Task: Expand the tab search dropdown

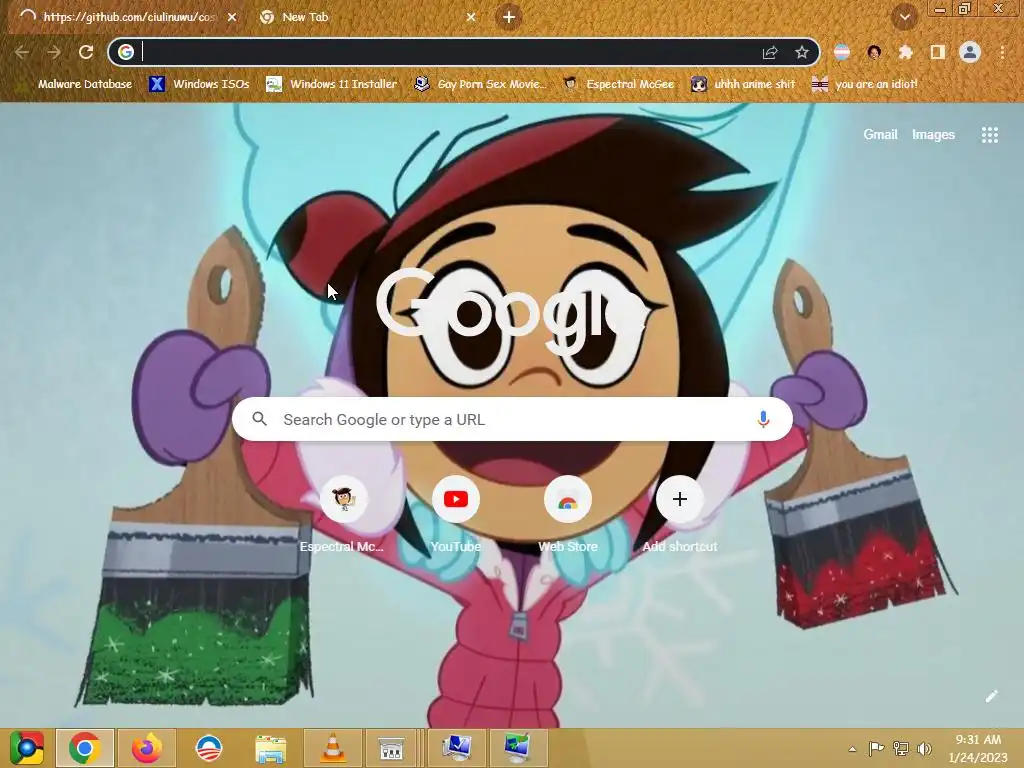Action: pyautogui.click(x=904, y=18)
